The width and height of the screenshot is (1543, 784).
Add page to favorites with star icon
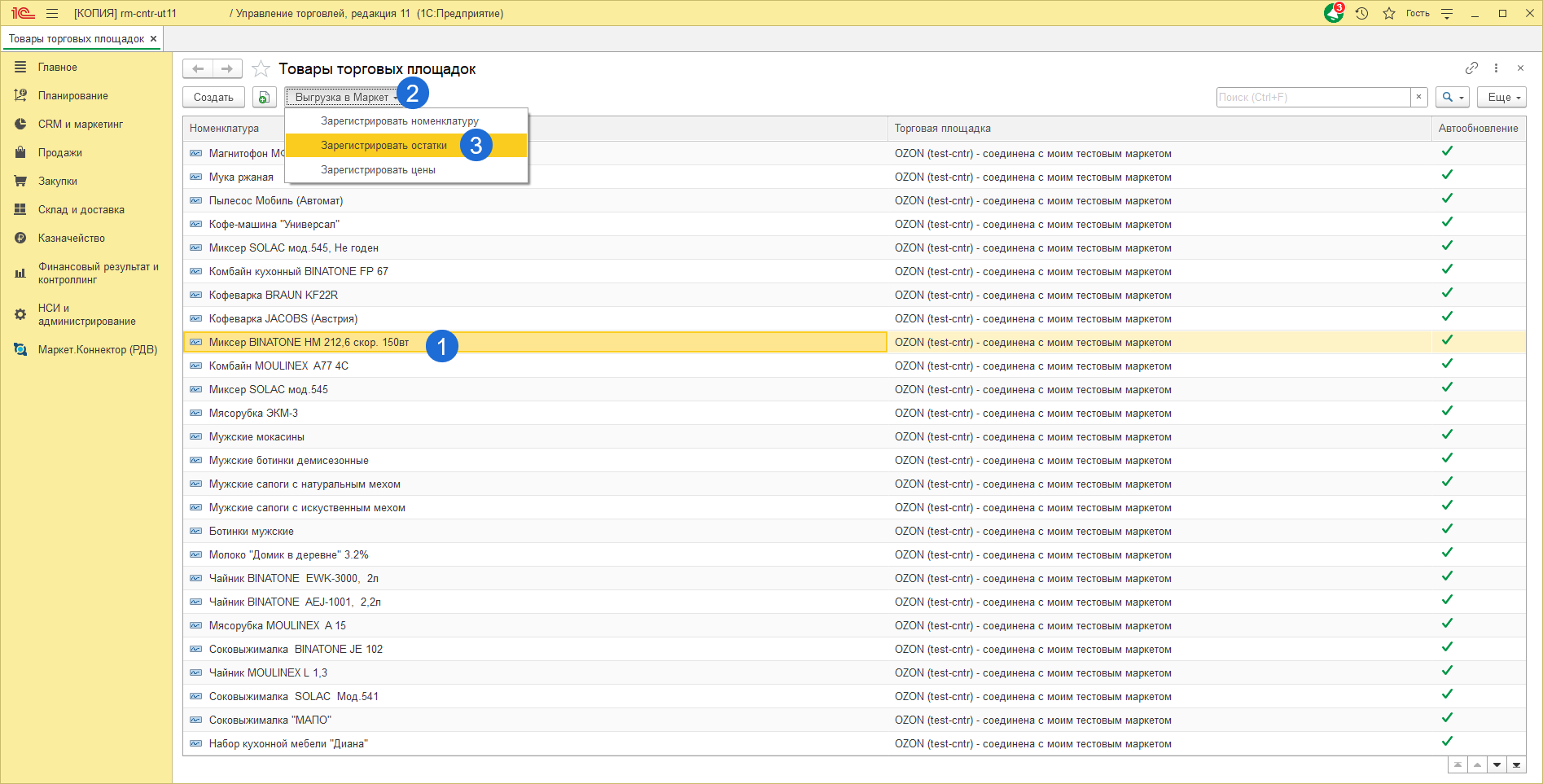coord(261,69)
